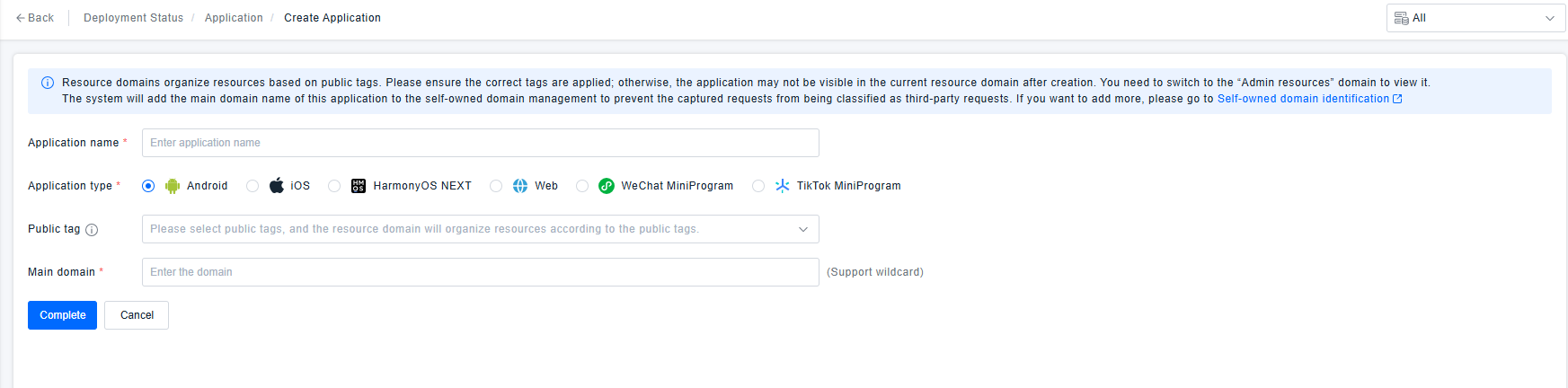1568x388 pixels.
Task: Click the green Android robot icon
Action: coord(173,186)
